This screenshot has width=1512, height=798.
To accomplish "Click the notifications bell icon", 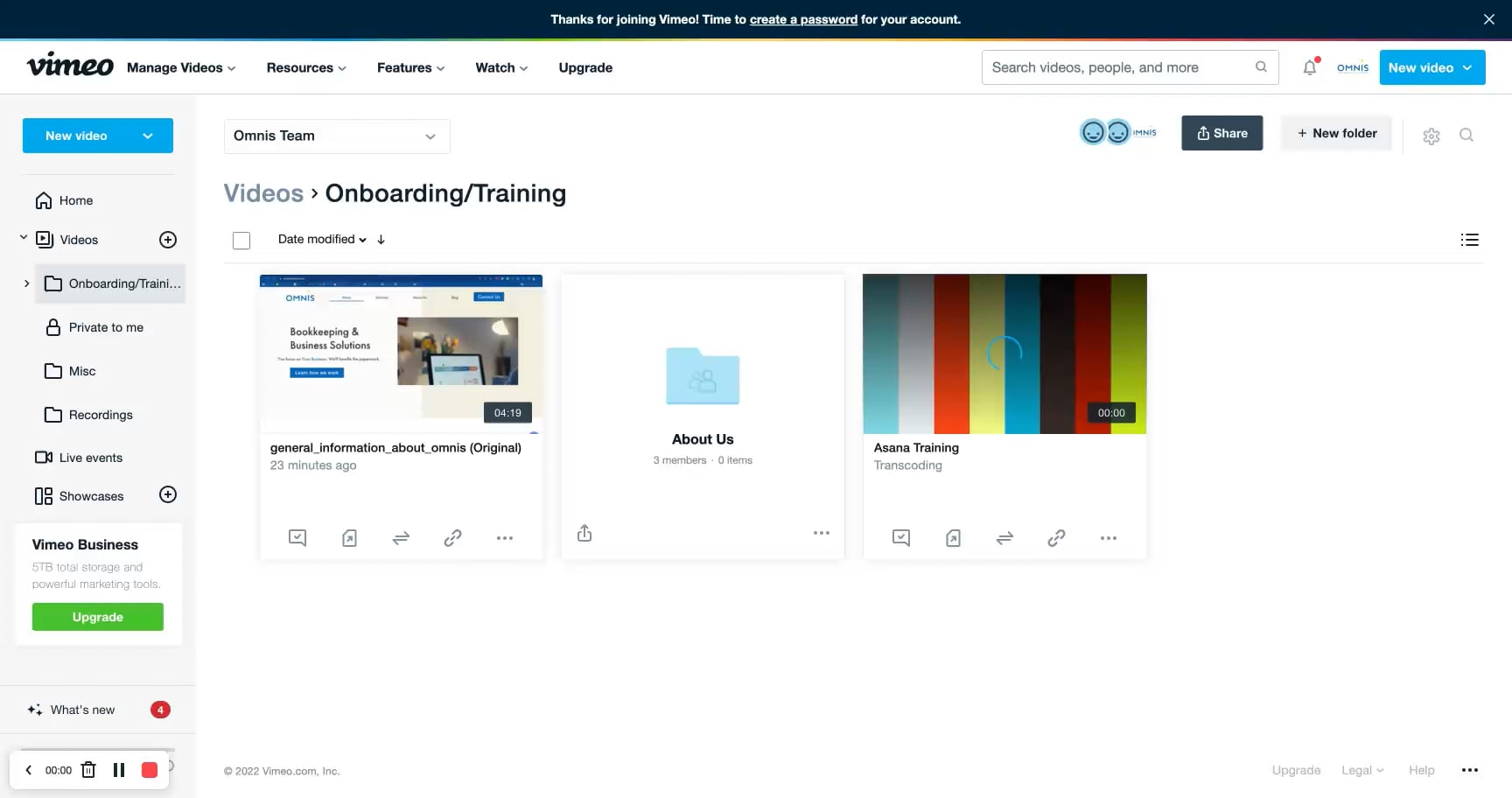I will point(1309,67).
